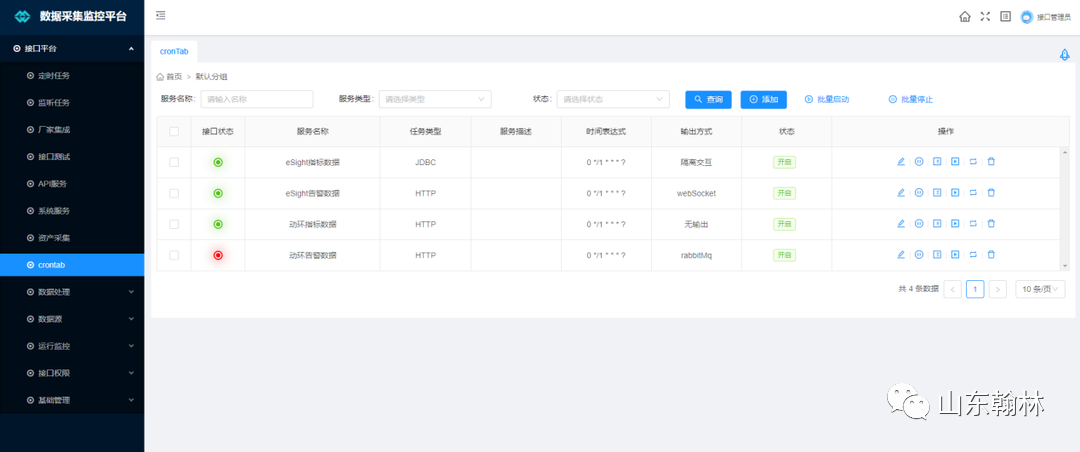Expand the 数据处理 sidebar menu
1080x452 pixels.
72,292
